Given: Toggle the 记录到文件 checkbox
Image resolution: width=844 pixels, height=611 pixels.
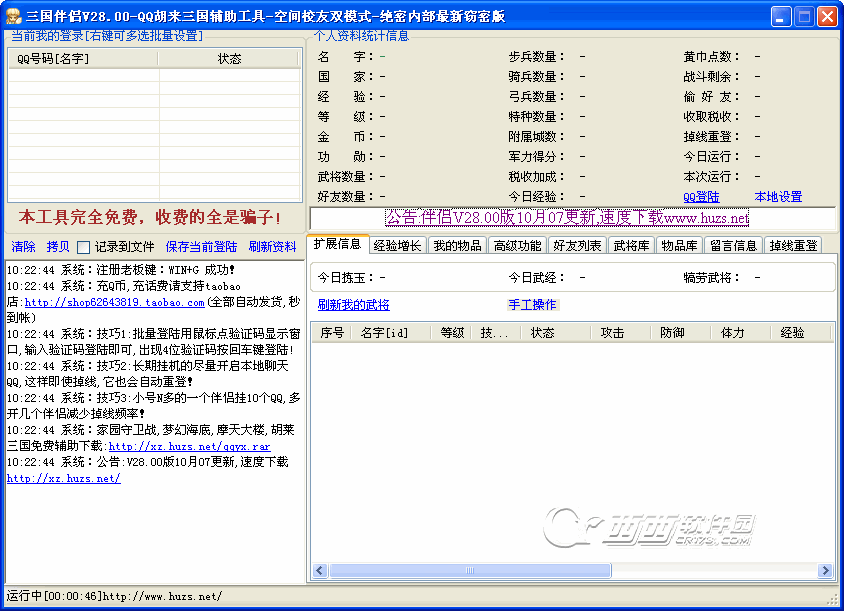Looking at the screenshot, I should [x=84, y=247].
